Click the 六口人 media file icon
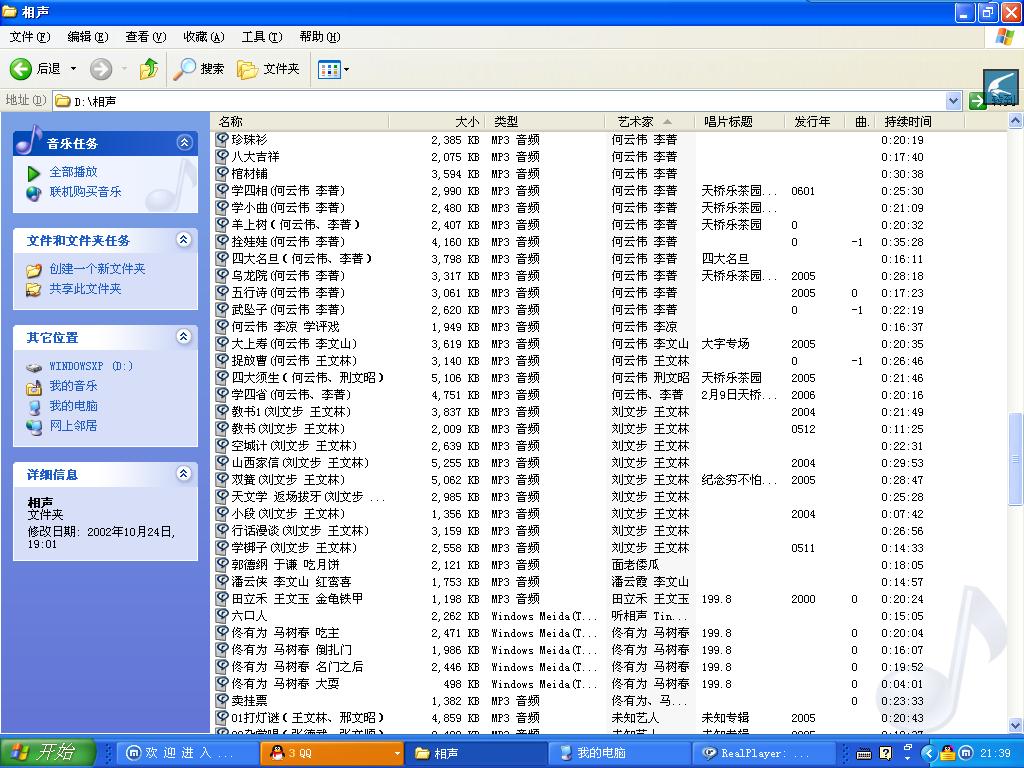The width and height of the screenshot is (1024, 768). pos(223,616)
